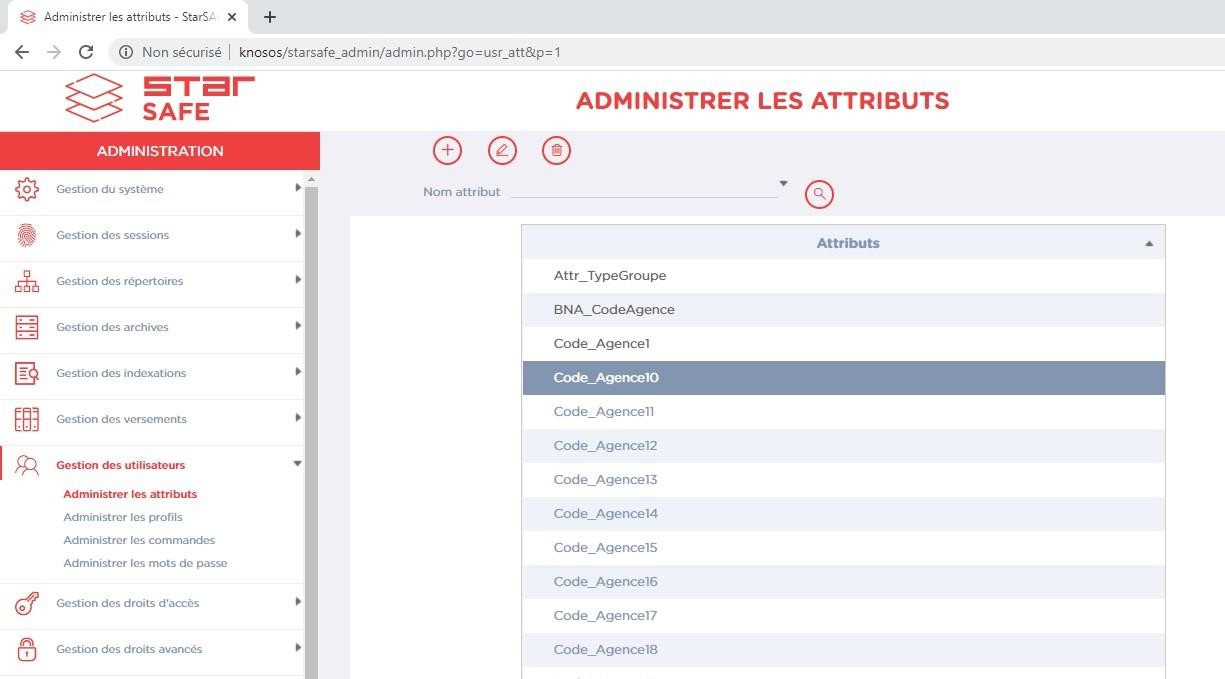Click the Gestion des droits avancés padlock icon
Image resolution: width=1225 pixels, height=679 pixels.
point(27,649)
